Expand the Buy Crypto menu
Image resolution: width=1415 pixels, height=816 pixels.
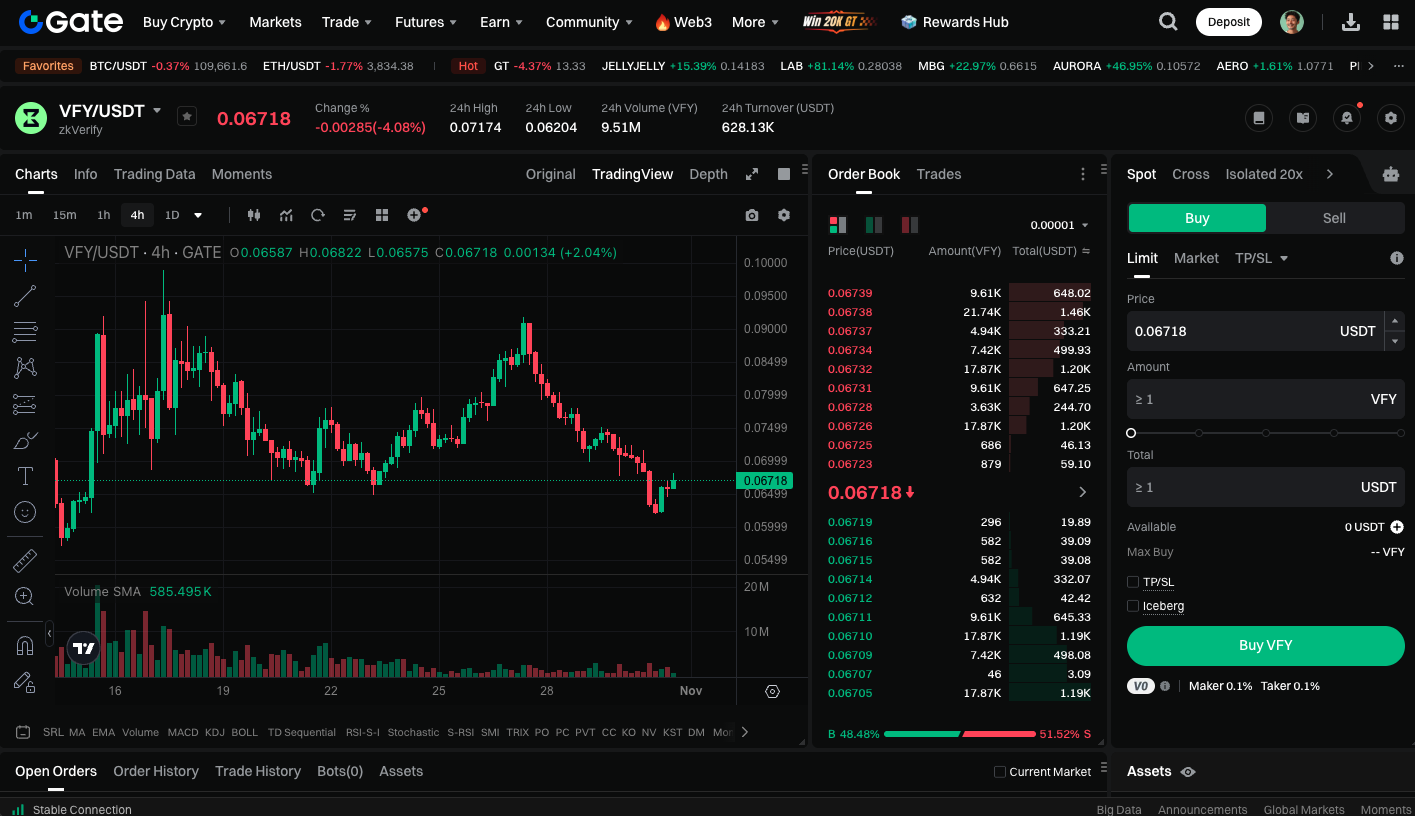pos(184,22)
